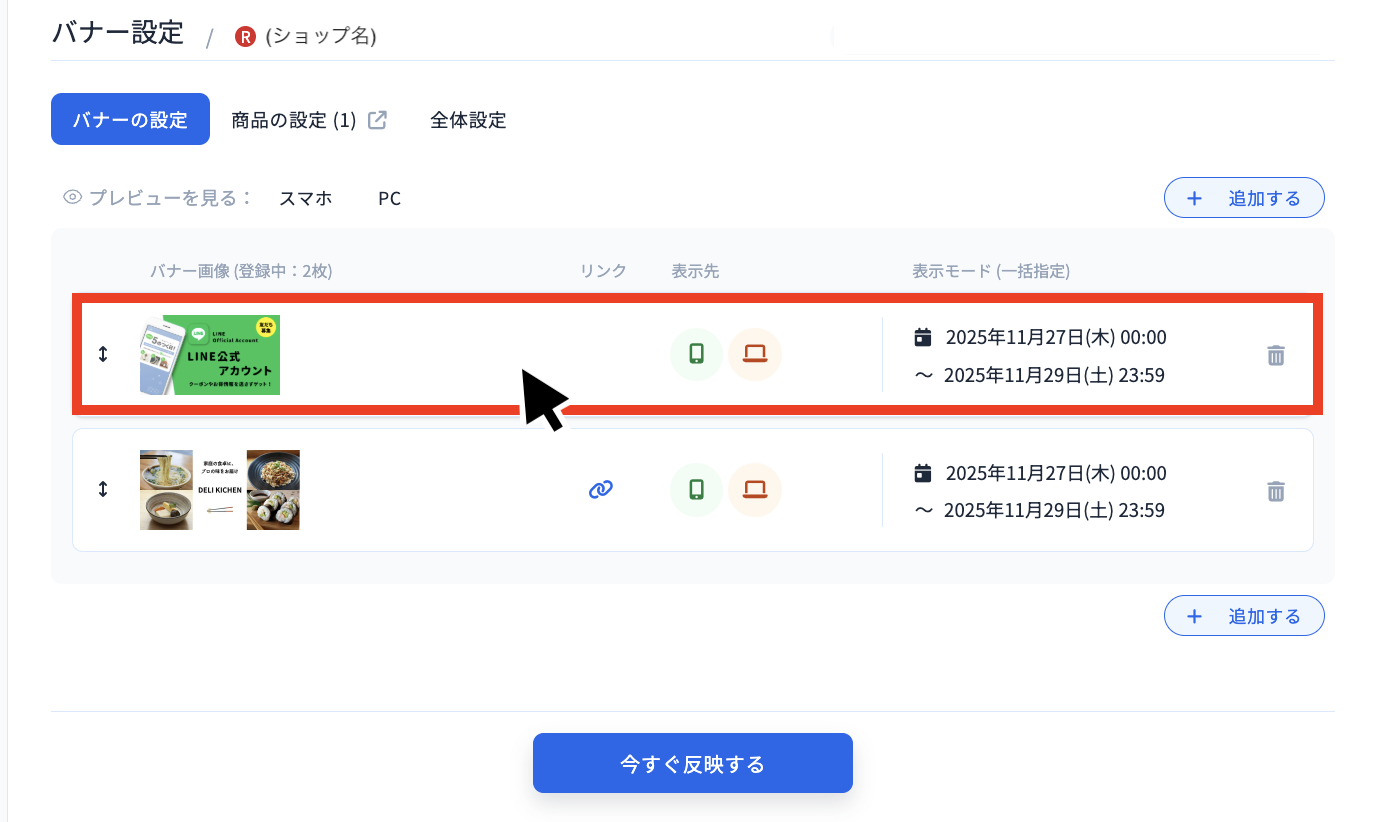Switch to the 全体設定 tab
The image size is (1374, 822).
pyautogui.click(x=468, y=120)
